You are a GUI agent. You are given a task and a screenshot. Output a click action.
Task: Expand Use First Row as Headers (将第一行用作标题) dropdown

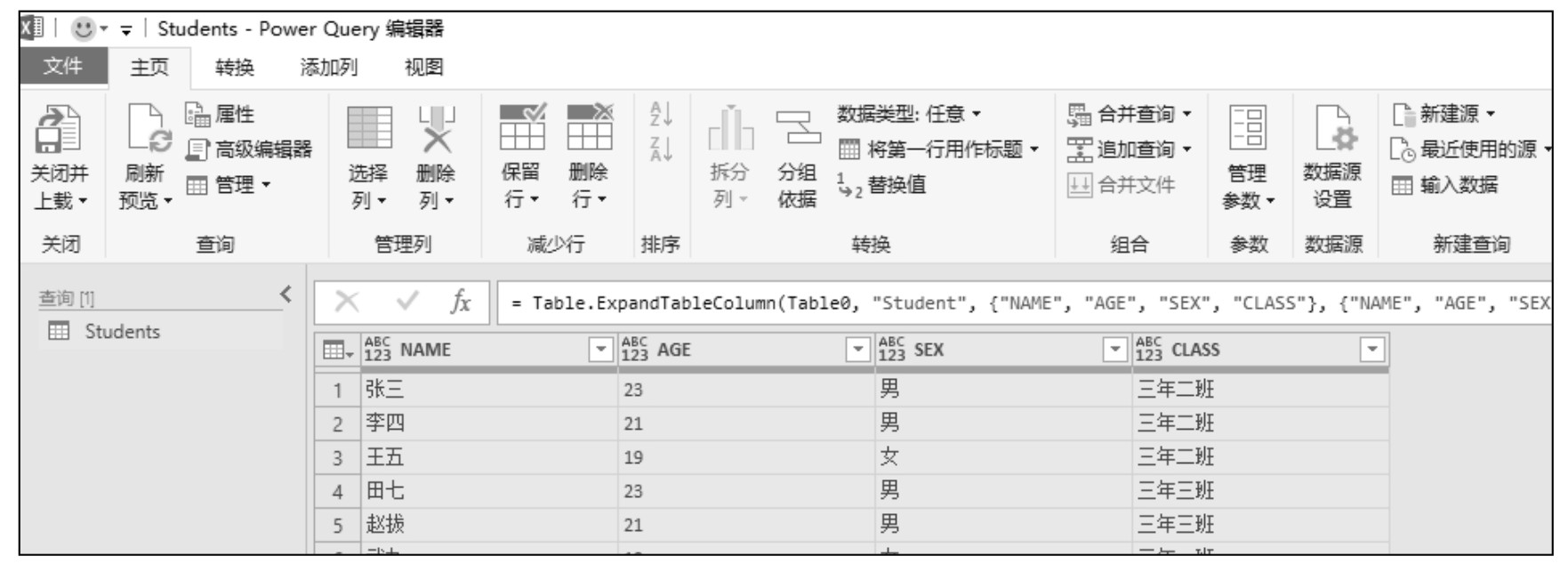(x=1034, y=149)
